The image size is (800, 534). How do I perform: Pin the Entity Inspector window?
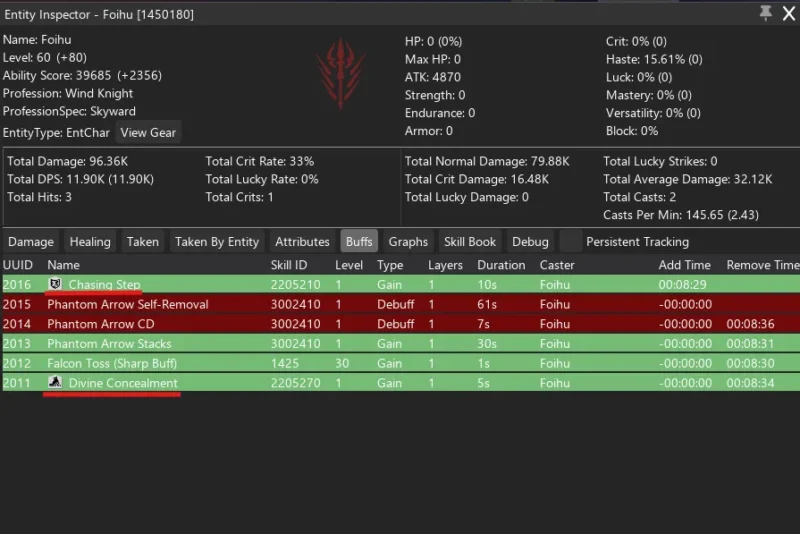(765, 13)
